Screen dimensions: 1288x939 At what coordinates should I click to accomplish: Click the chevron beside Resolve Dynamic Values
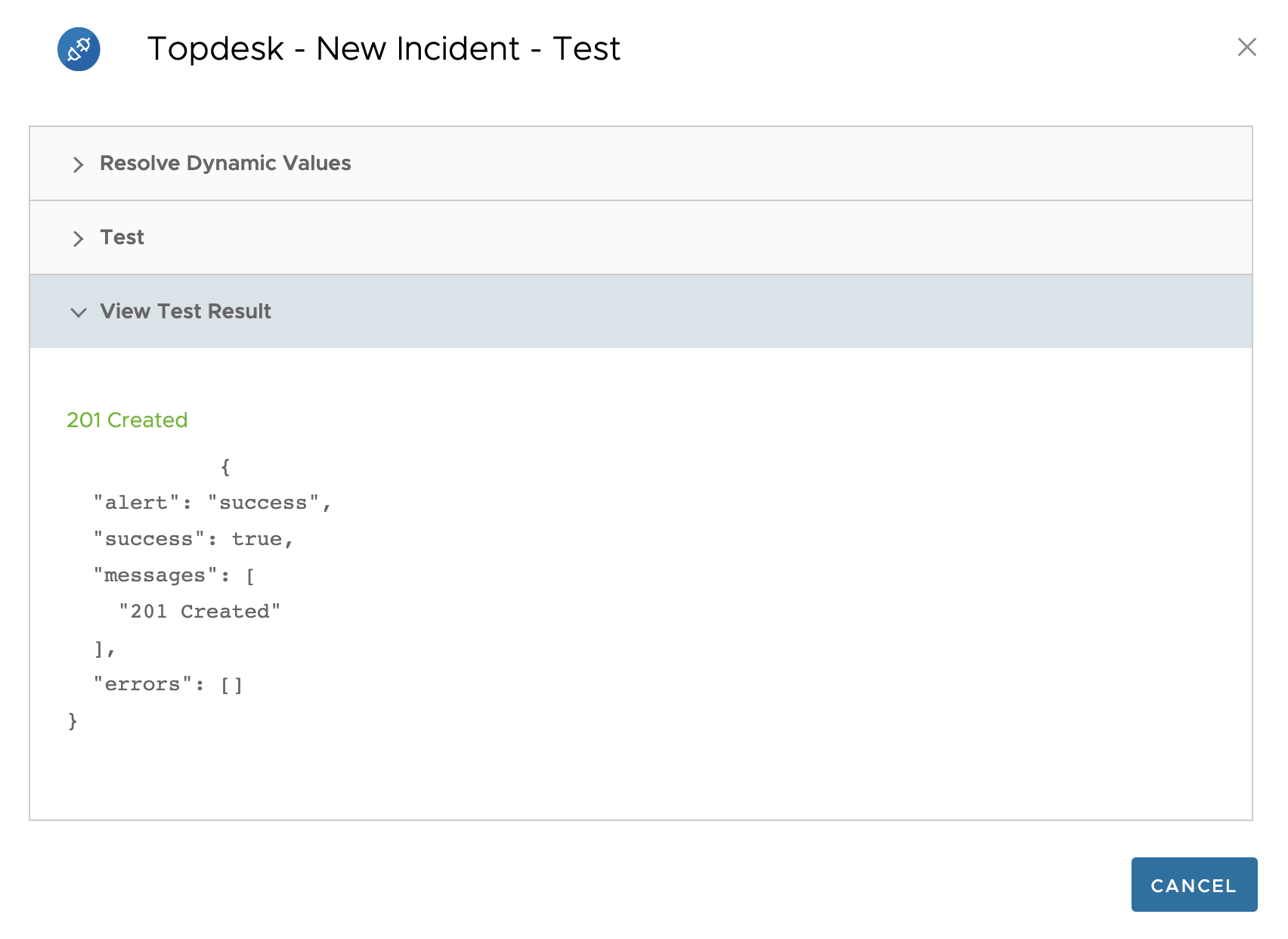click(79, 165)
